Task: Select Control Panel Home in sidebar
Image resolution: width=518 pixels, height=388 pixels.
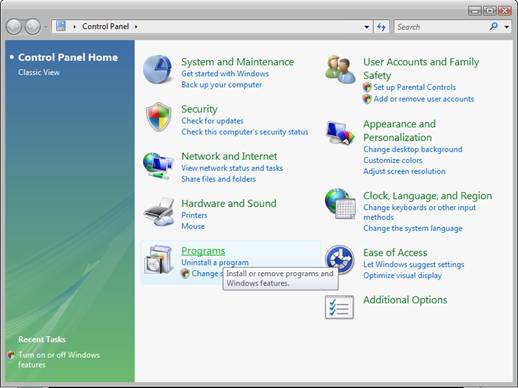Action: pos(68,57)
